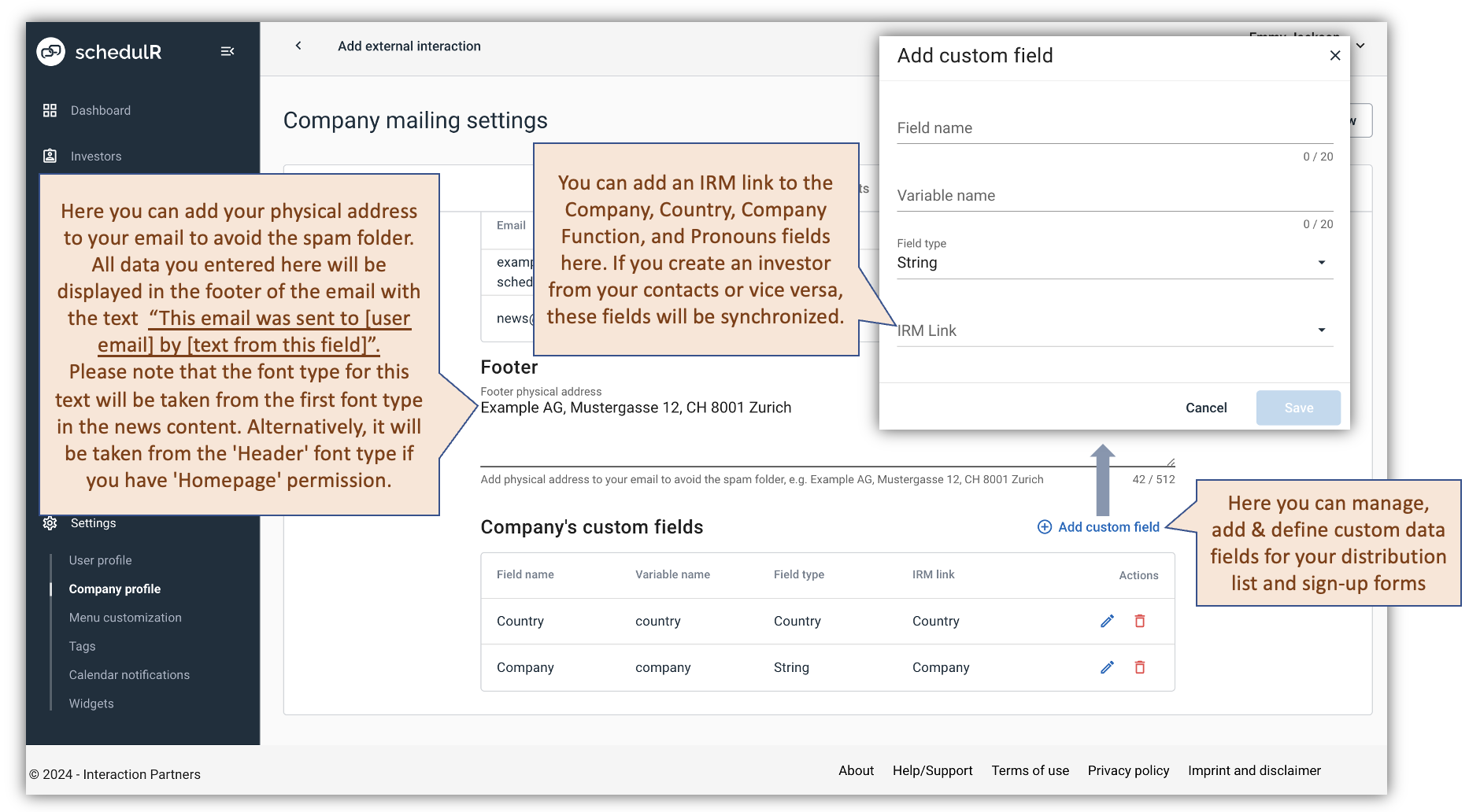Click the Cancel button in the dialog
Screen dimensions: 1469x812
tap(1205, 408)
